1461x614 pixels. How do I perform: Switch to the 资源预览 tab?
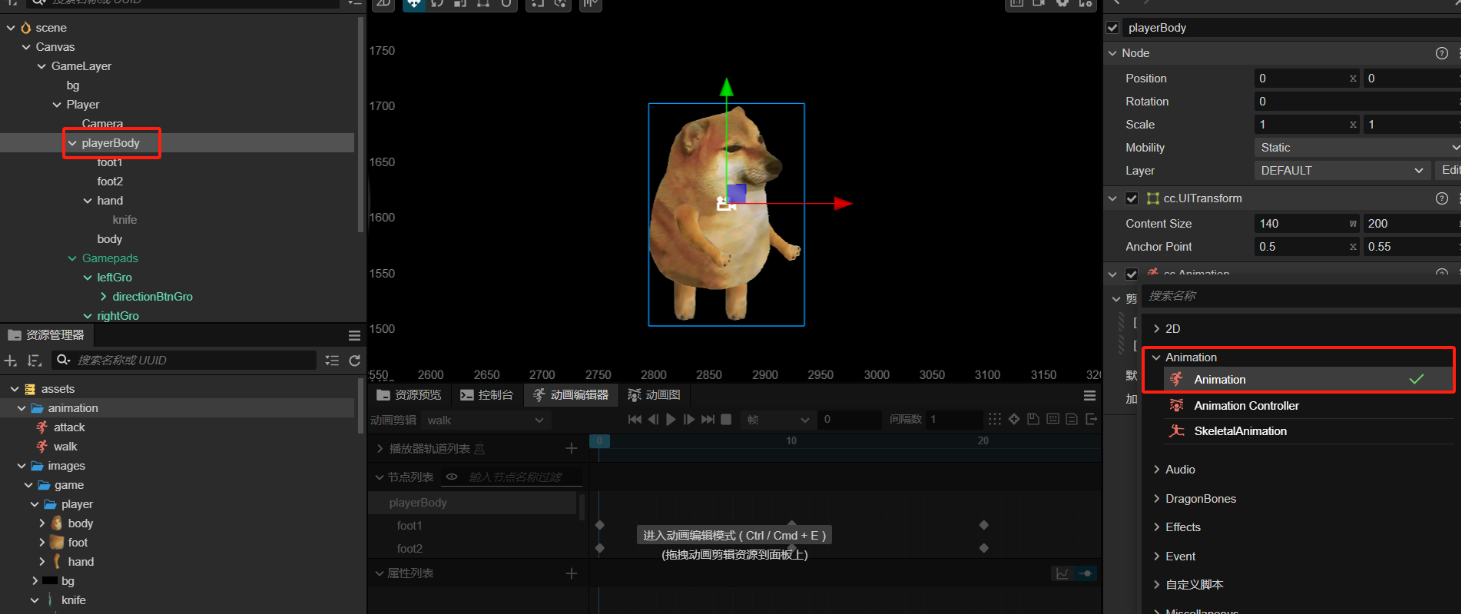click(409, 395)
